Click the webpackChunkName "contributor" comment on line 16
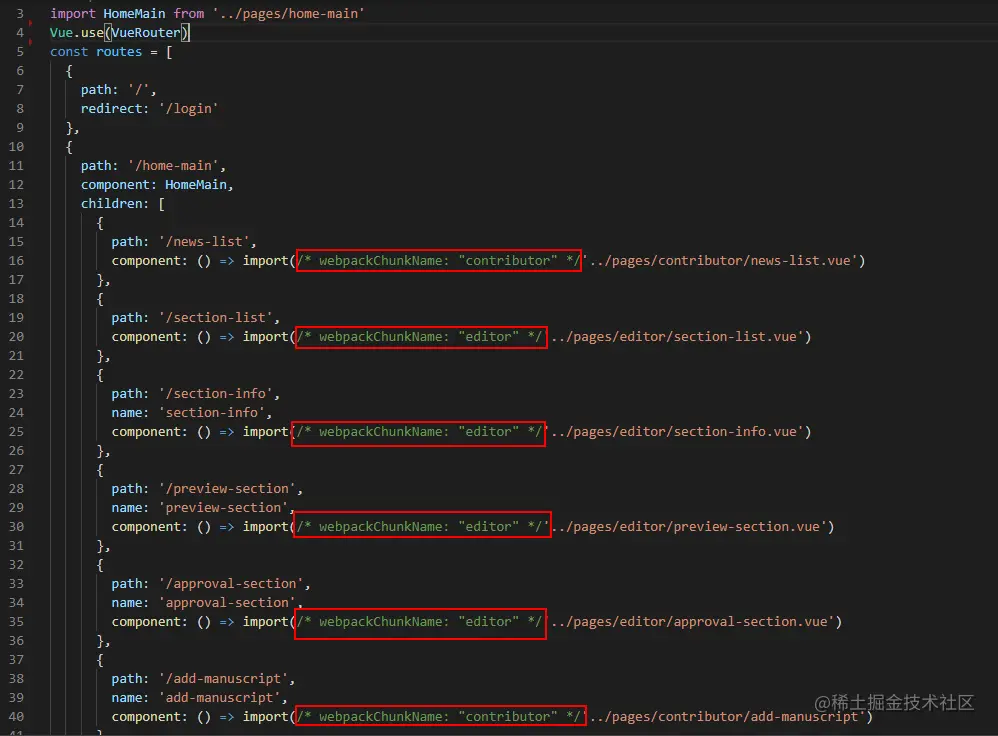The image size is (998, 736). [x=439, y=260]
